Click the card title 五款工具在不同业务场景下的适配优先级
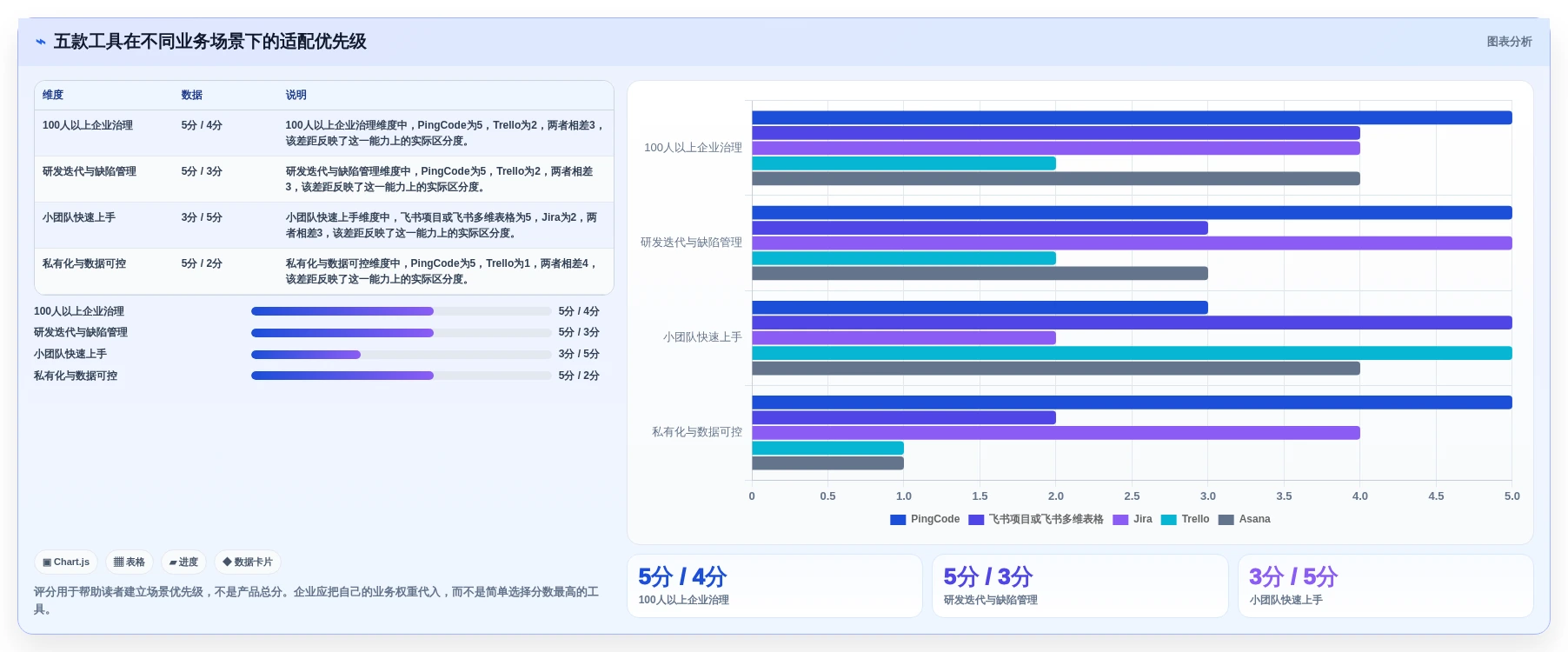Image resolution: width=1568 pixels, height=652 pixels. (x=210, y=42)
